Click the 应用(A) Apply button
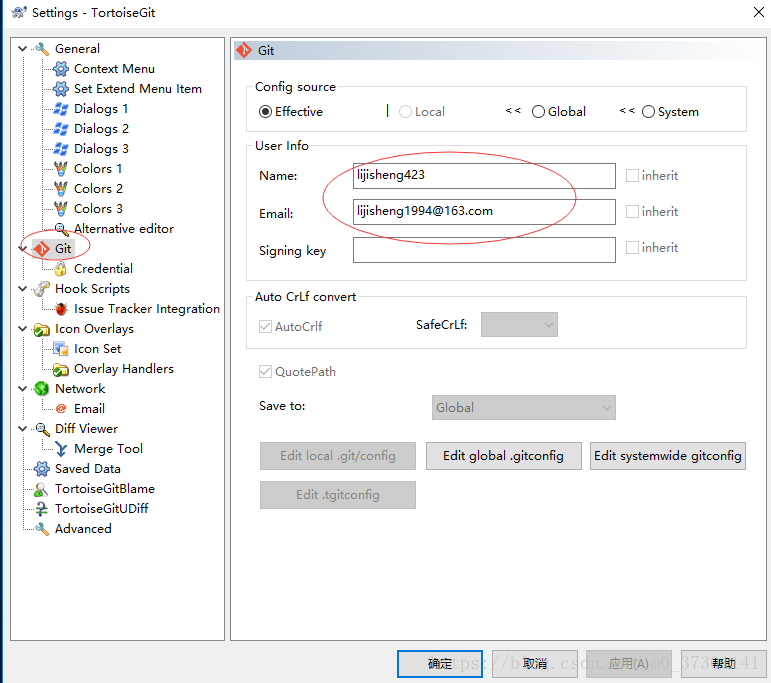Viewport: 771px width, 683px height. [629, 664]
